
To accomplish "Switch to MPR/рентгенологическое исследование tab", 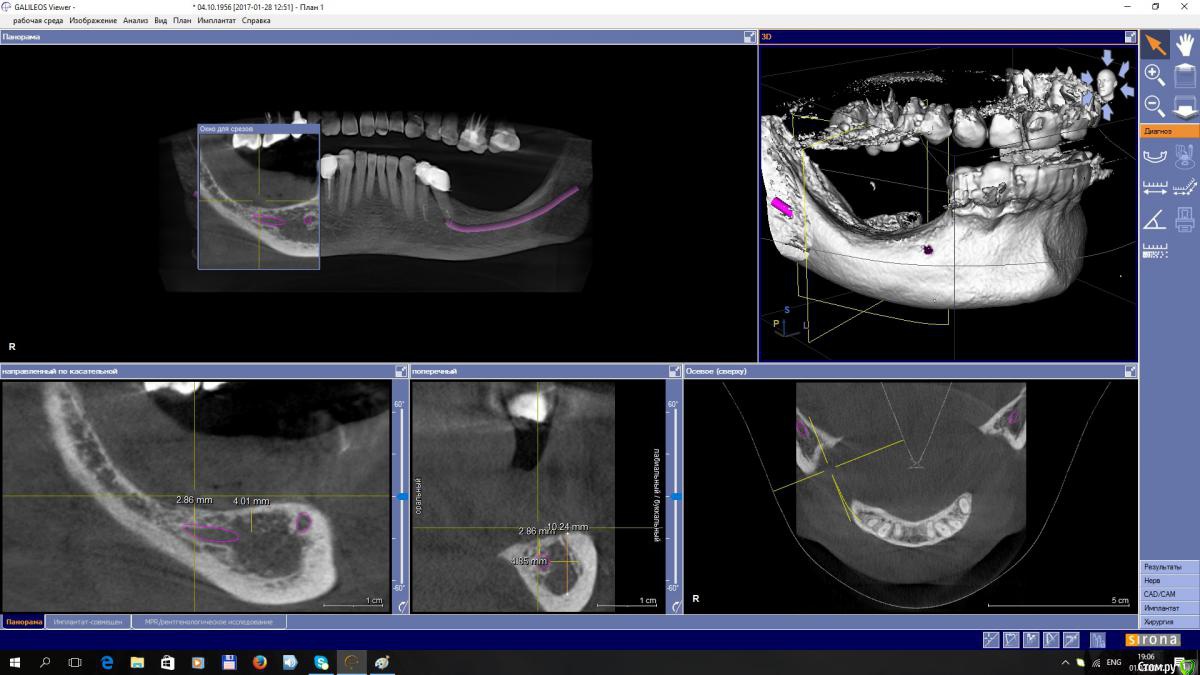I will point(209,622).
